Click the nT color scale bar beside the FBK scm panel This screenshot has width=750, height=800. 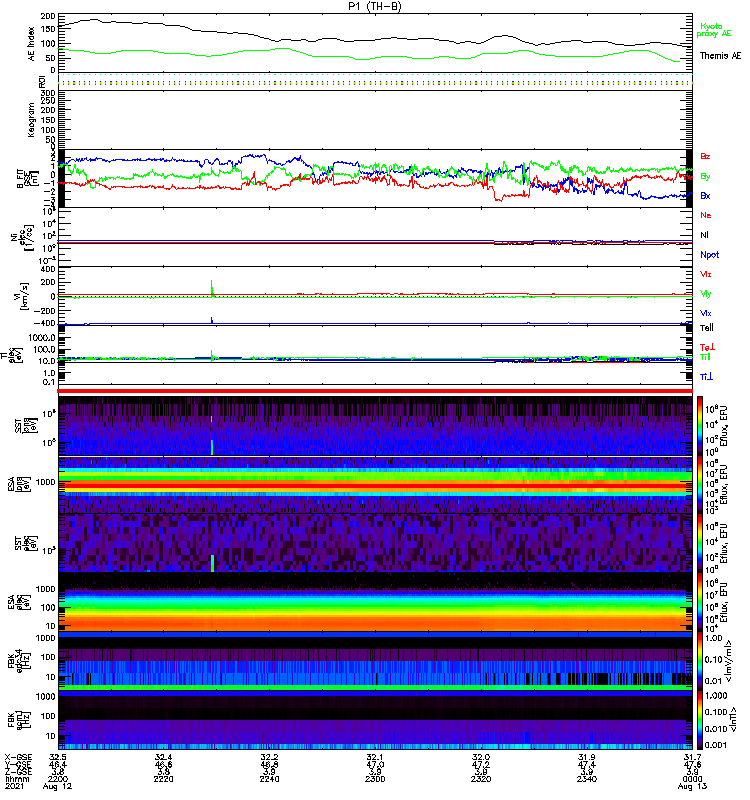700,720
